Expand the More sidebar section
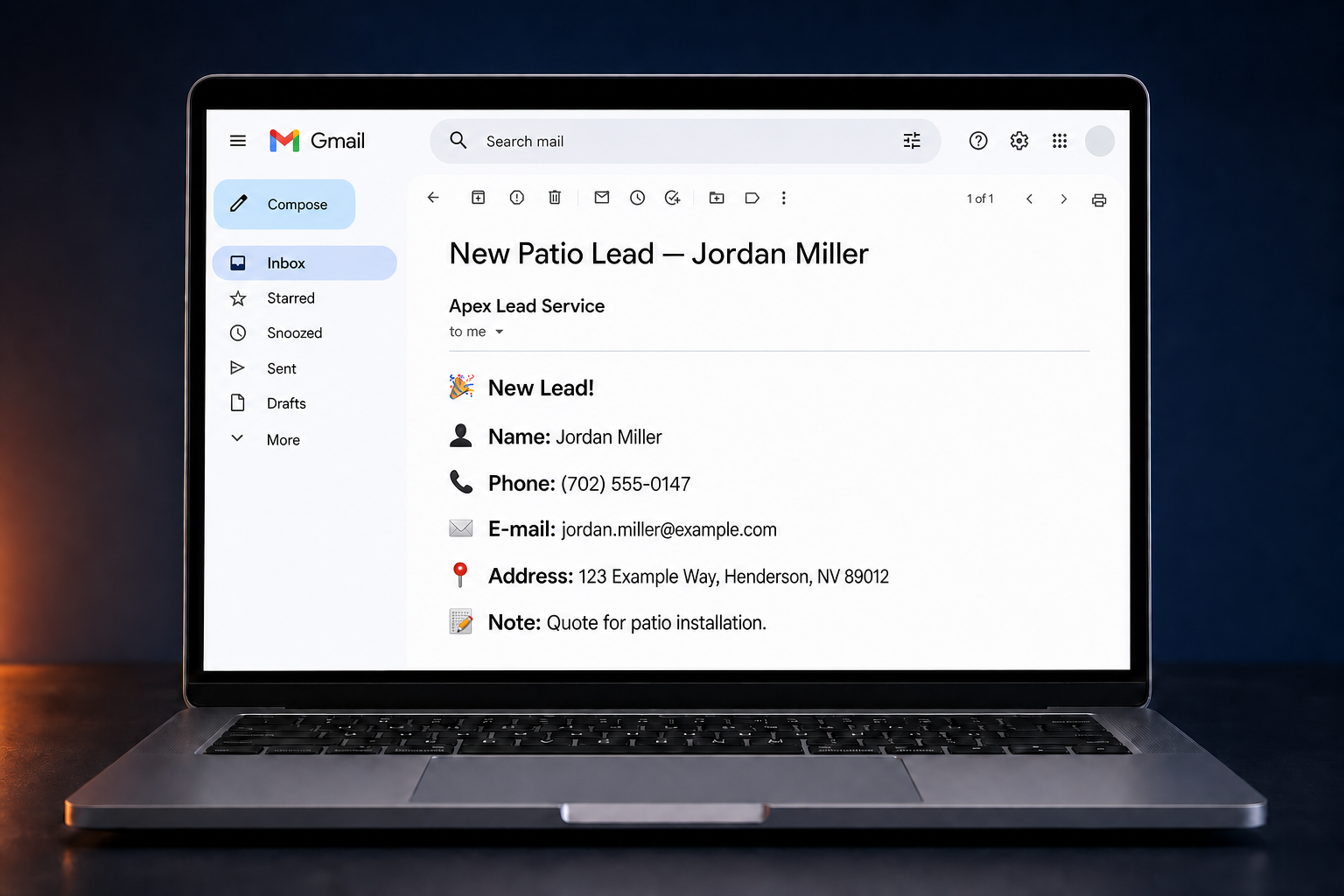This screenshot has width=1344, height=896. [283, 439]
